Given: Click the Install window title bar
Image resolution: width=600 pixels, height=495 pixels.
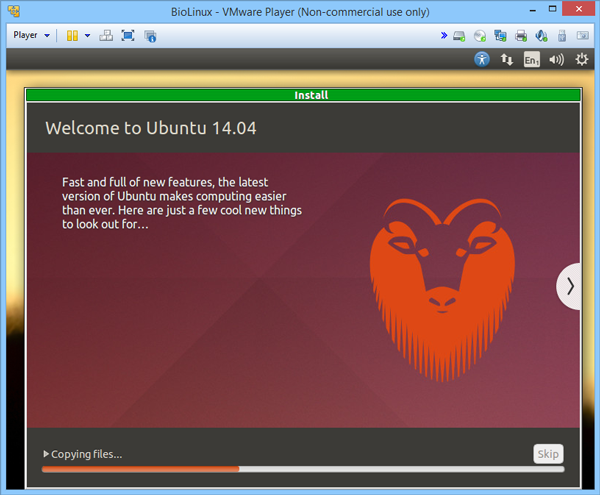Looking at the screenshot, I should pos(303,95).
